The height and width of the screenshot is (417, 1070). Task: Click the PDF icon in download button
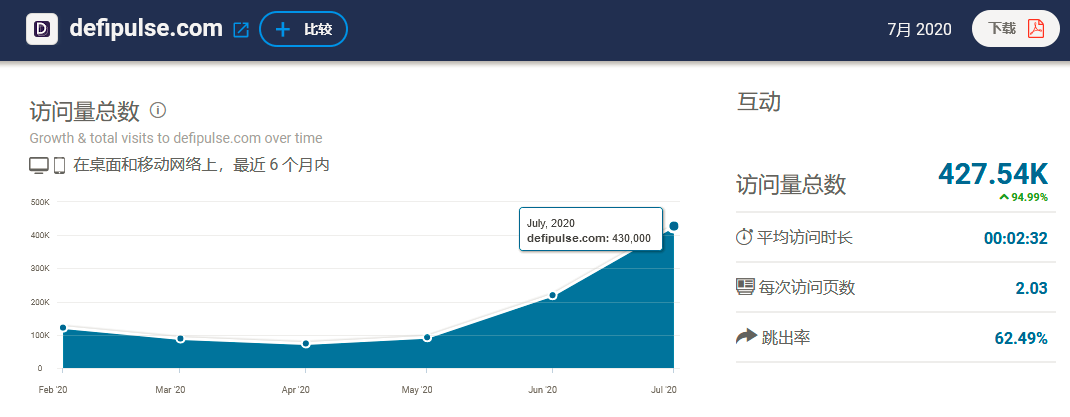click(1036, 29)
